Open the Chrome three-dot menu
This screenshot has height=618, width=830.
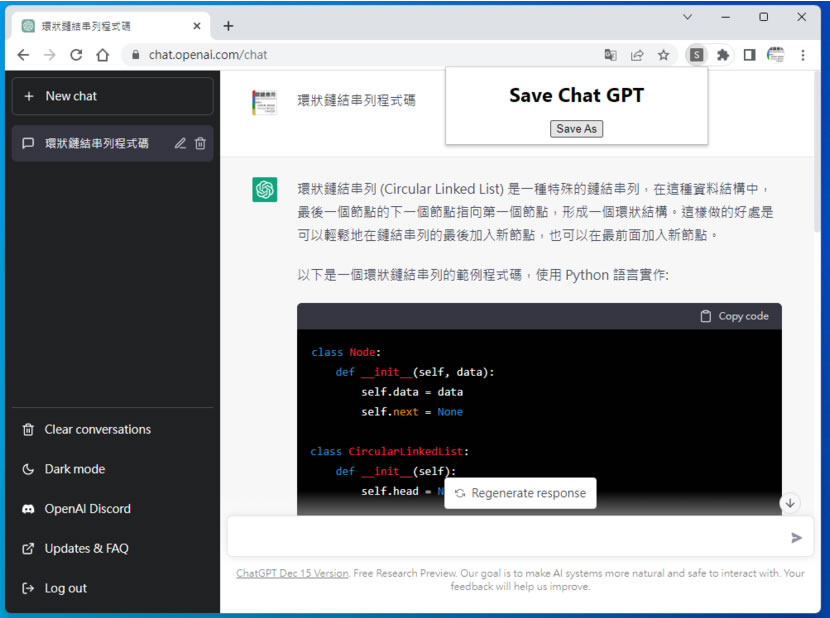tap(803, 55)
